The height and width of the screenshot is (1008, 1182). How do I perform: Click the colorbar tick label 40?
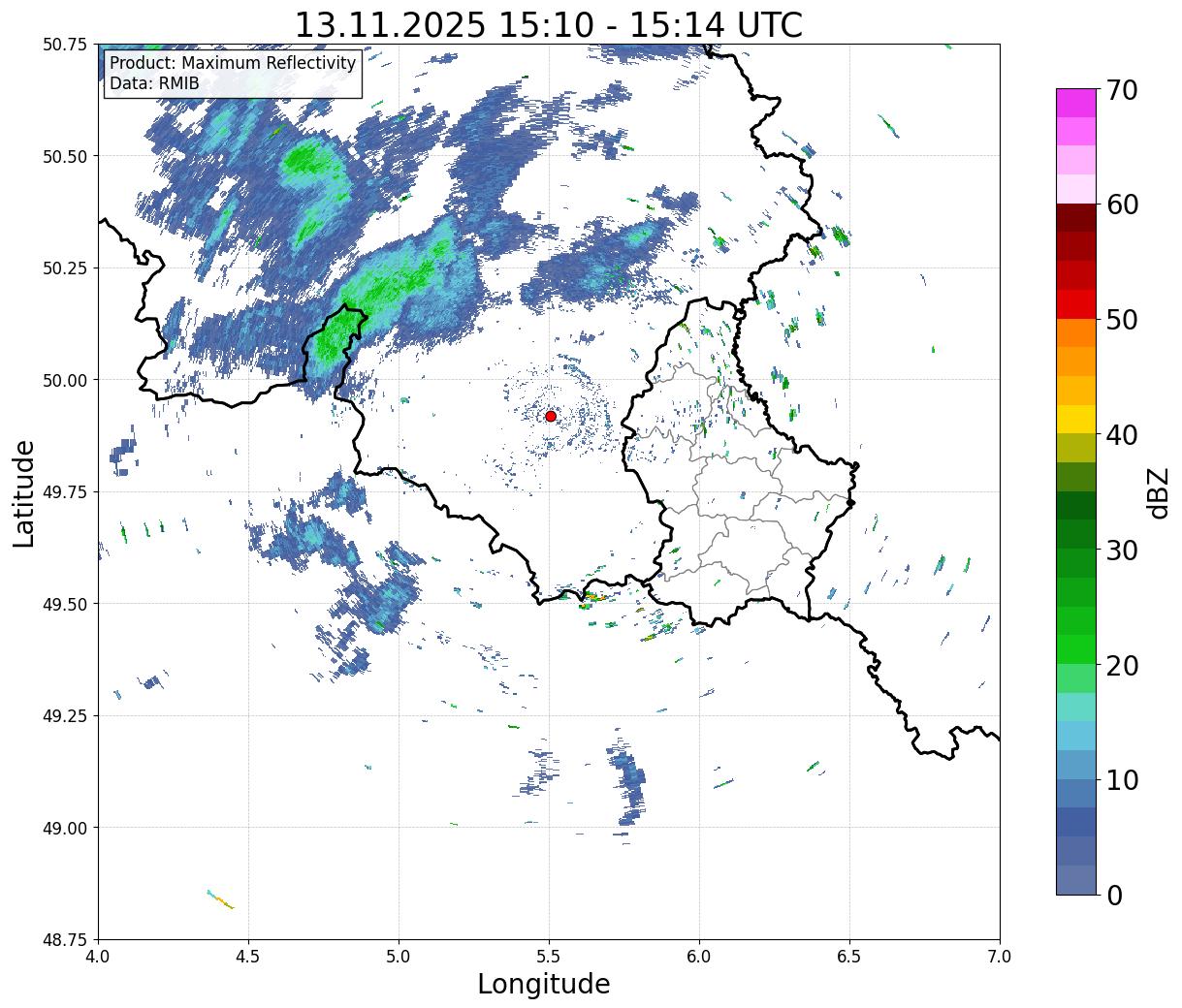coord(1121,434)
